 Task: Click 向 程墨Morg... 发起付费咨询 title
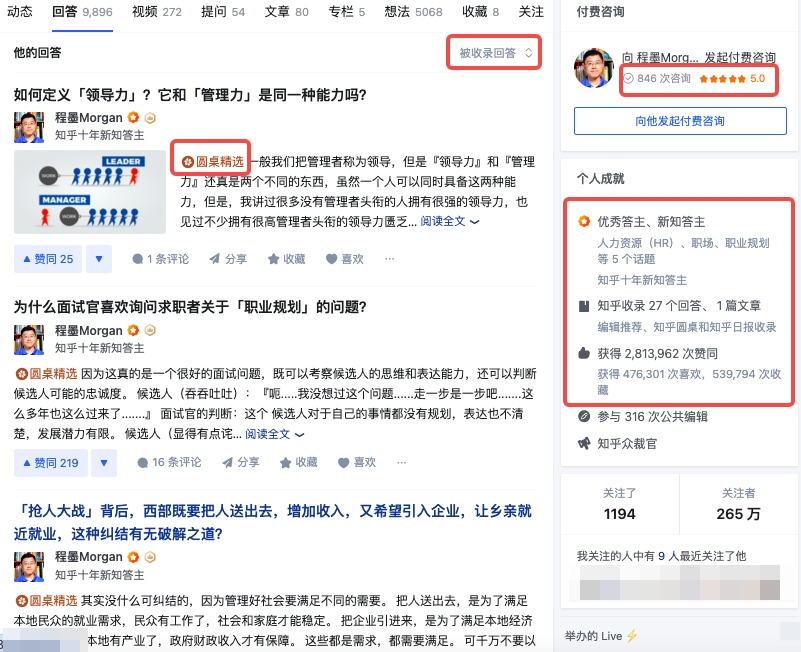(699, 58)
